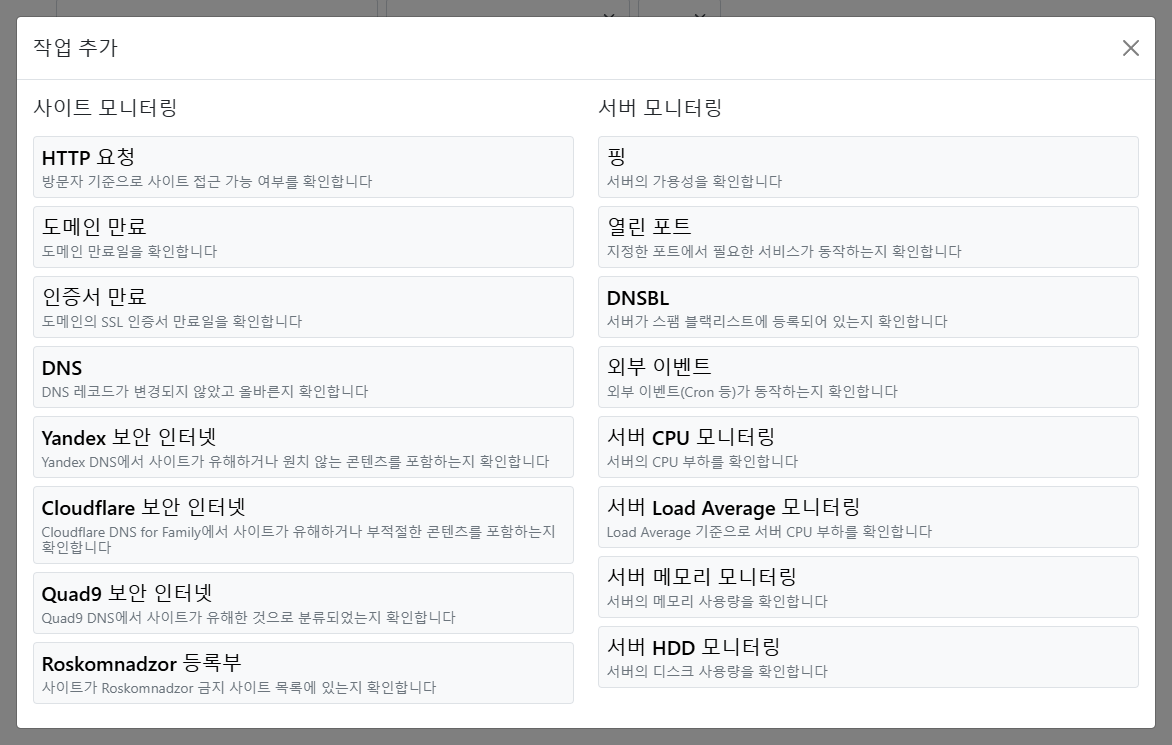
Task: Add an 열린 포트 check
Action: (x=868, y=236)
